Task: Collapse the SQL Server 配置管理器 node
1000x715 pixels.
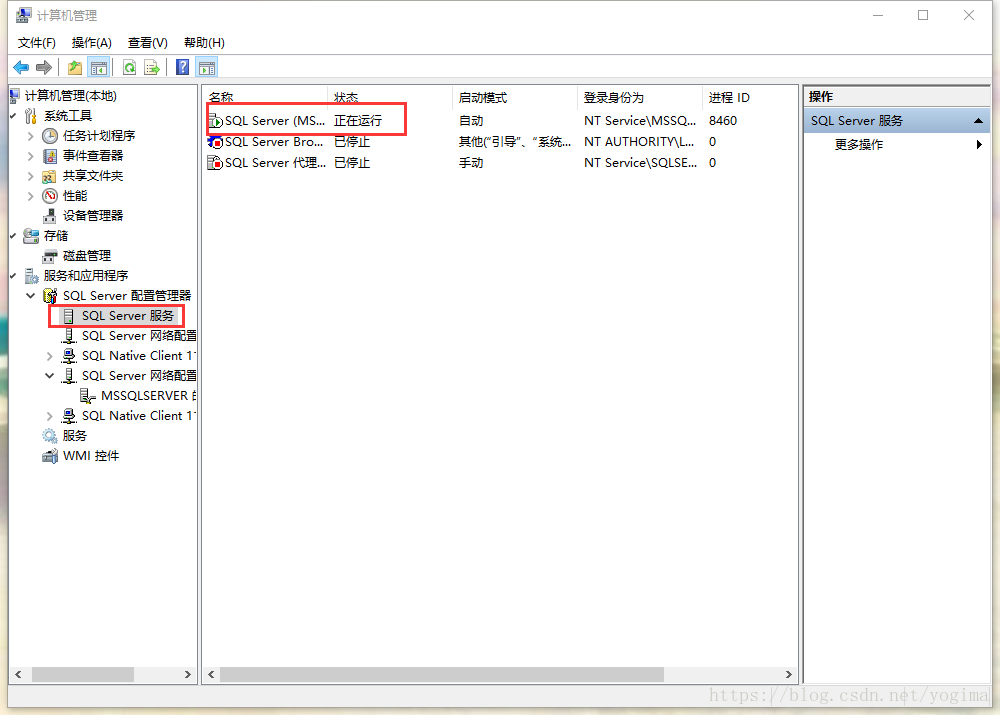Action: point(31,296)
